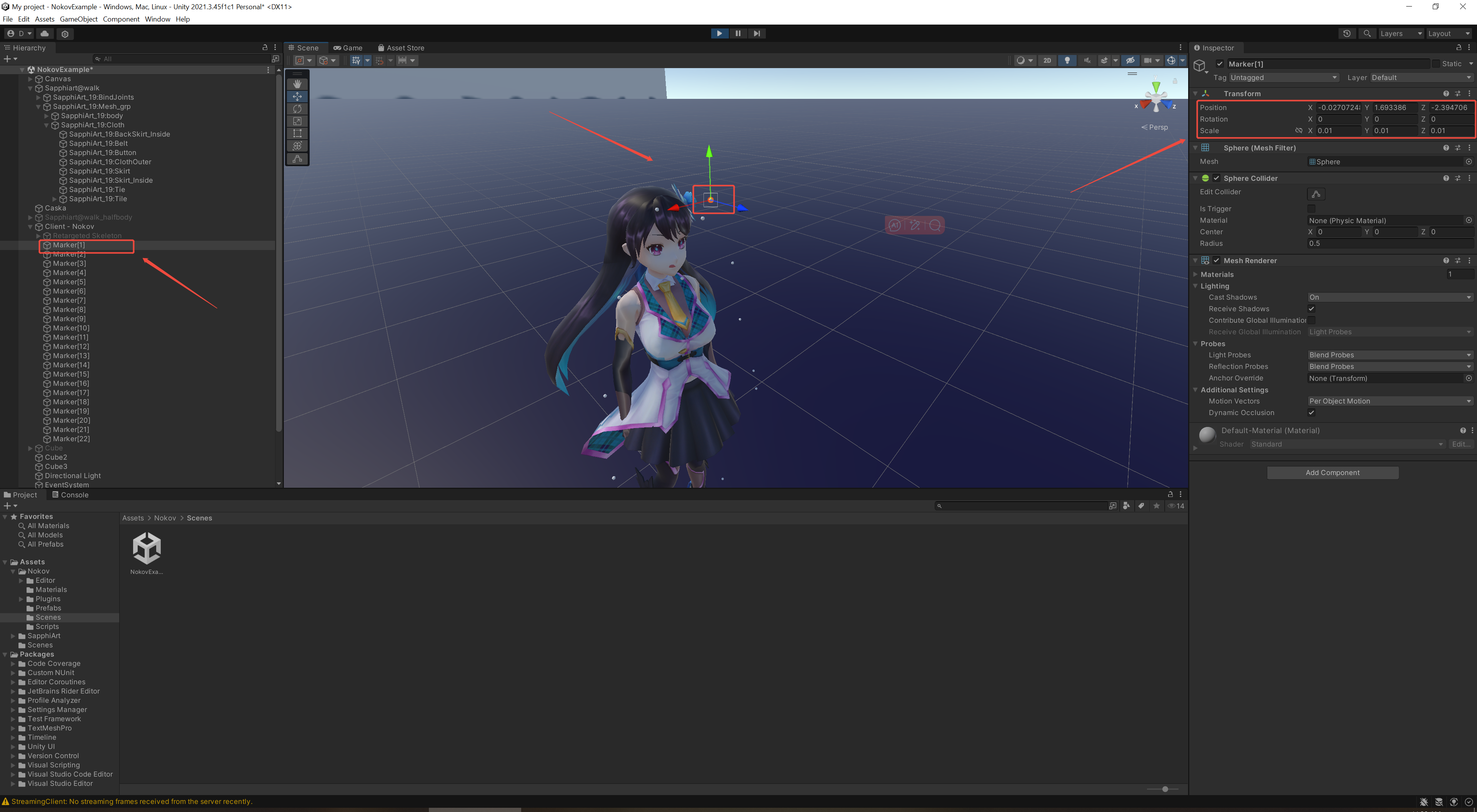Lock the Inspector panel
The height and width of the screenshot is (812, 1477).
[1459, 48]
